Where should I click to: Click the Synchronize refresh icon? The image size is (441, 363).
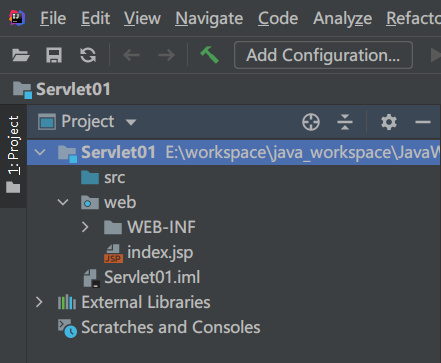tap(88, 55)
